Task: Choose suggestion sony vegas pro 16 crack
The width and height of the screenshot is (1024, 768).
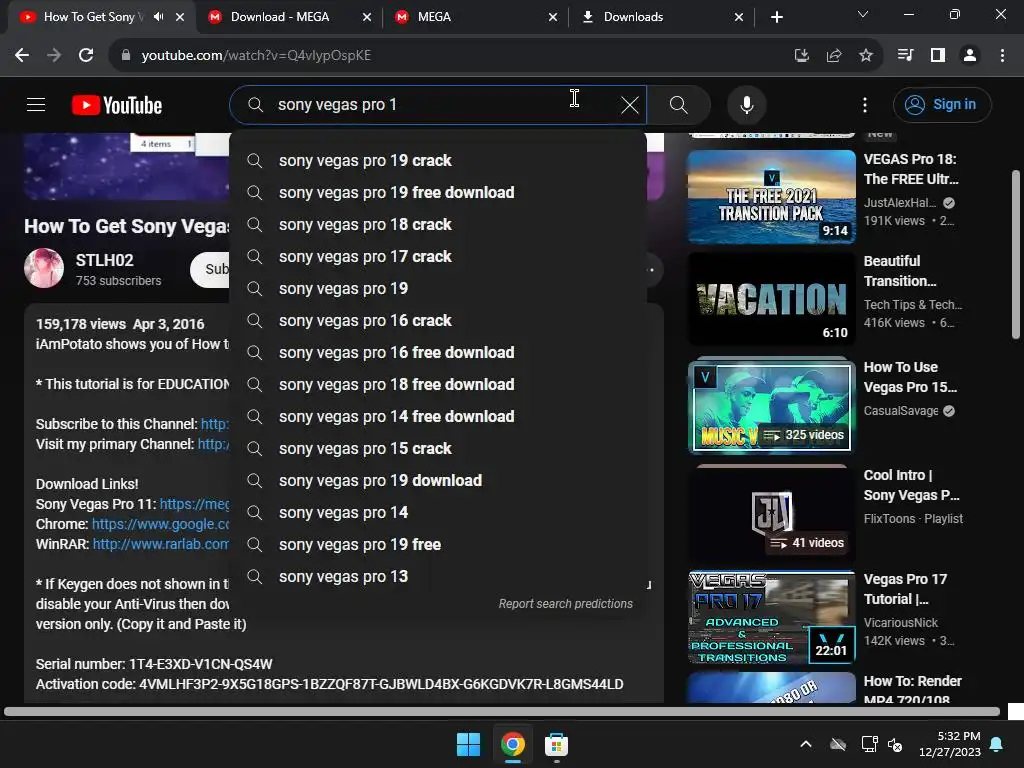Action: tap(438, 321)
